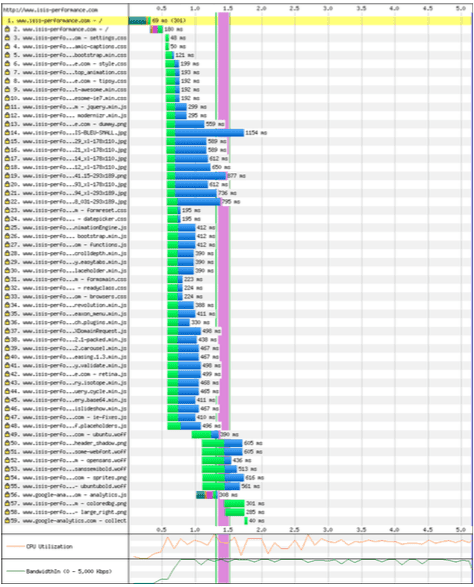
Task: Click lock icon beside settings.css row 3
Action: [7, 38]
